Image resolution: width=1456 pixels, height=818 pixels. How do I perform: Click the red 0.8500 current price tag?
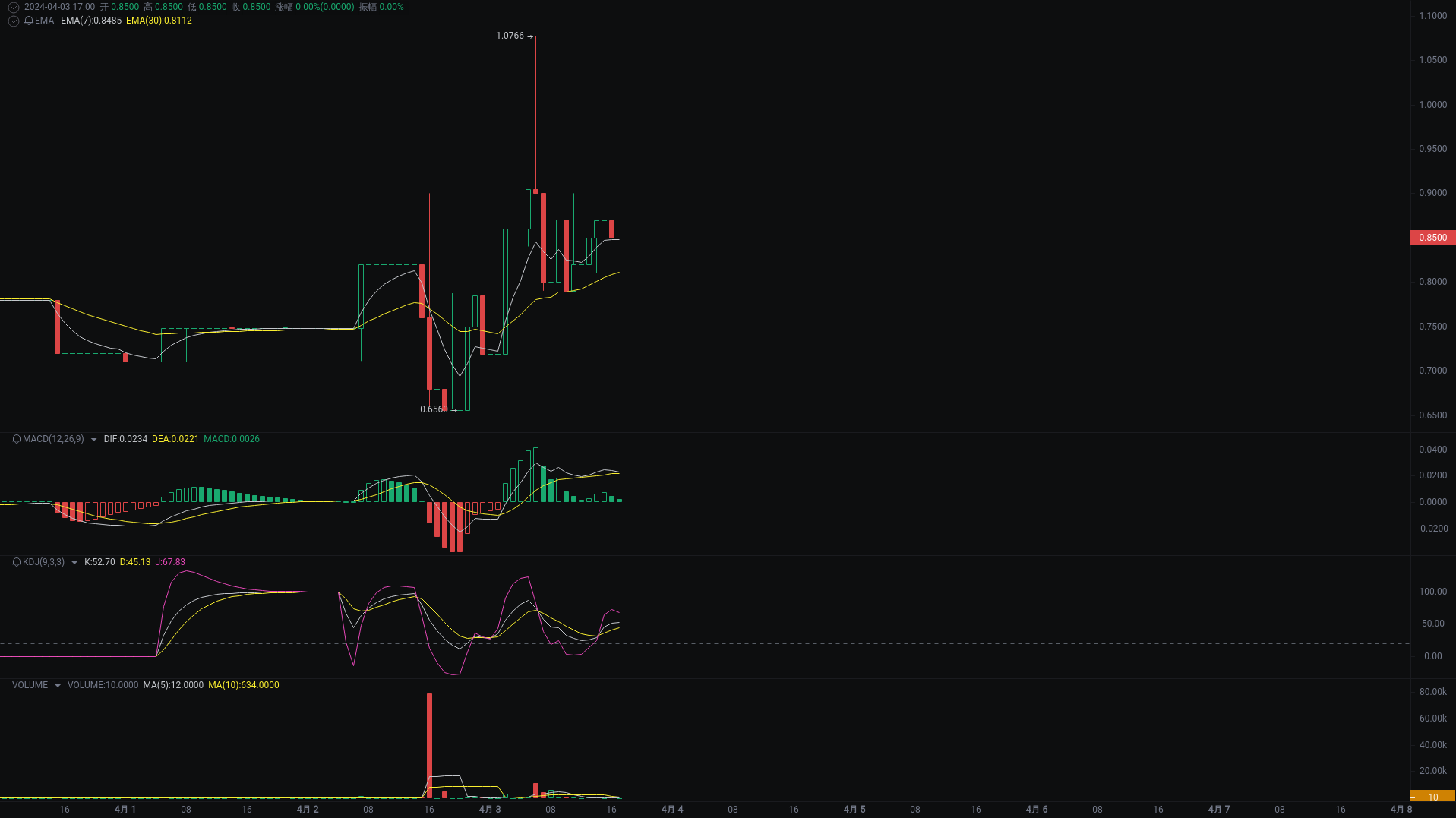point(1432,238)
